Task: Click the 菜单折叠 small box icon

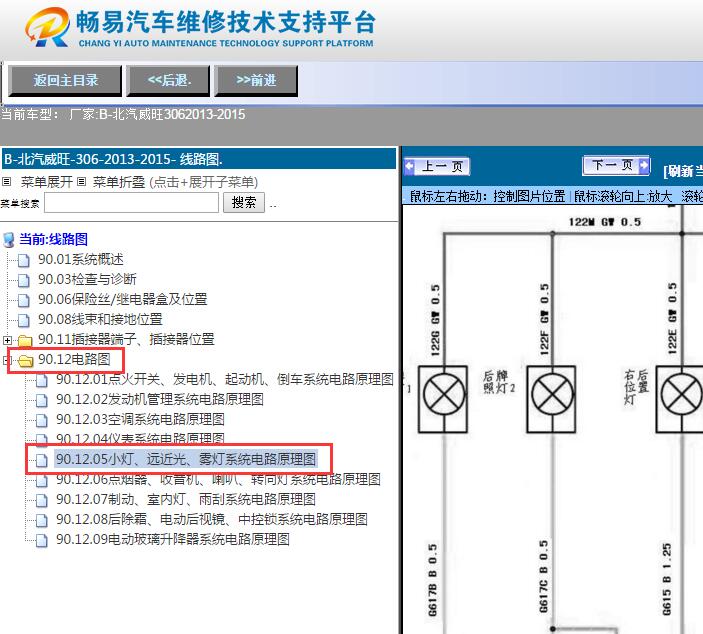Action: click(x=81, y=182)
